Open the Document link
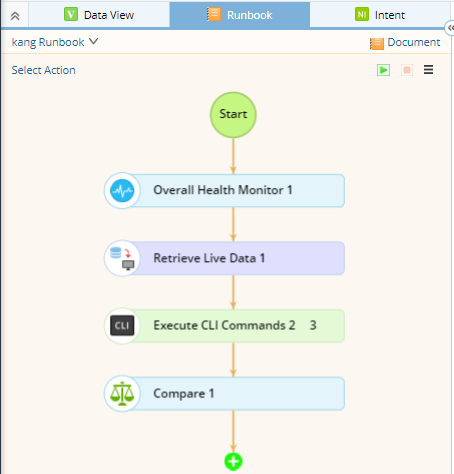454x474 pixels. pyautogui.click(x=414, y=42)
